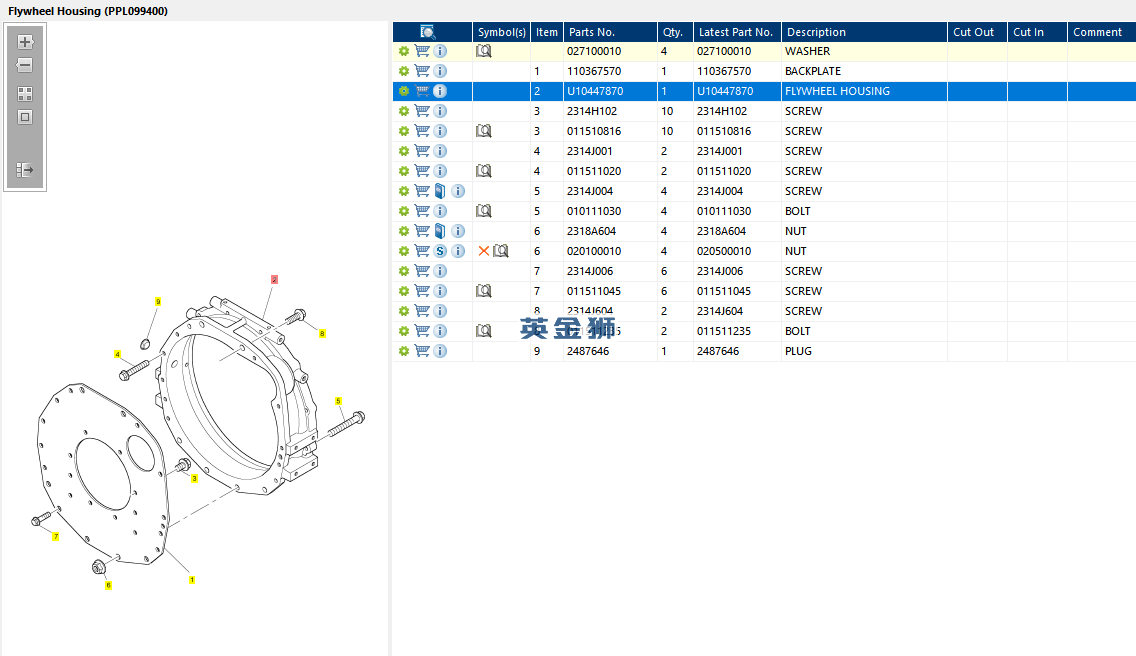Open the blue book icon for SCREW 2314J004
1136x656 pixels.
440,191
